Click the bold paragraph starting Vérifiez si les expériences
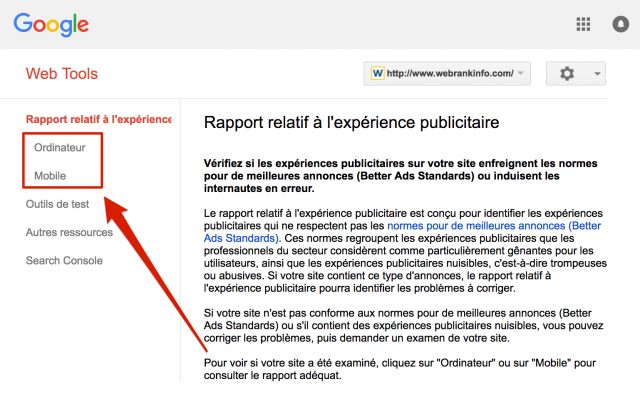Image resolution: width=640 pixels, height=394 pixels. [400, 176]
